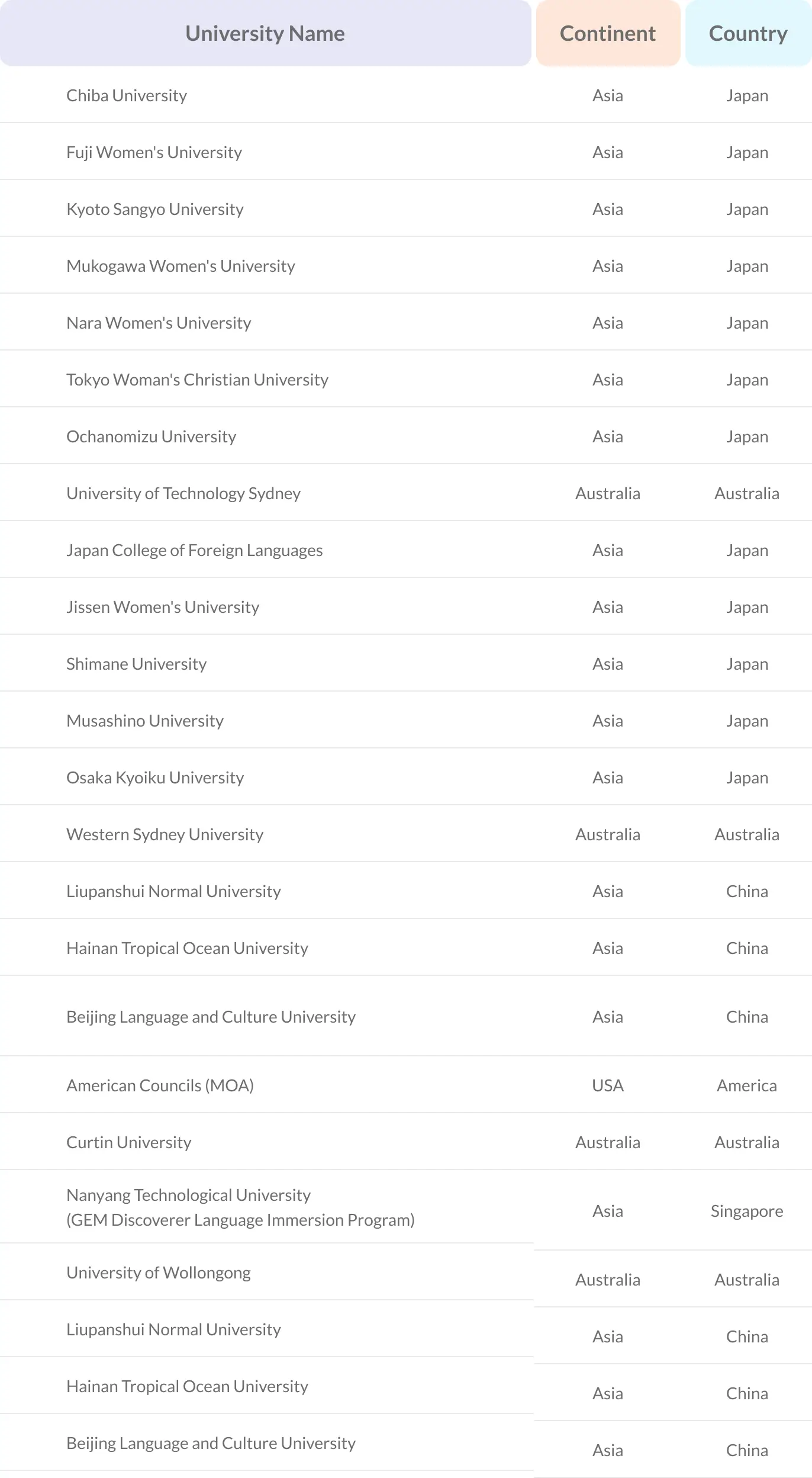
Task: Click Nanyang Technological University name
Action: tap(188, 1195)
